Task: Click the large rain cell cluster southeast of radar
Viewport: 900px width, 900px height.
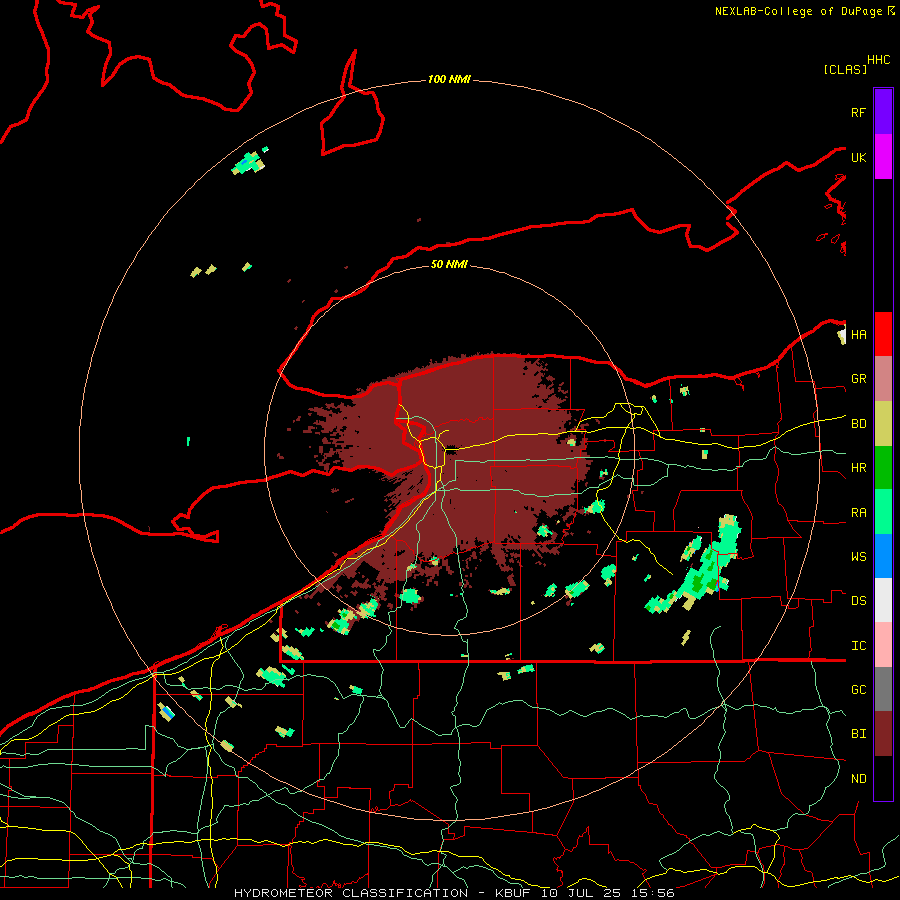Action: (695, 565)
